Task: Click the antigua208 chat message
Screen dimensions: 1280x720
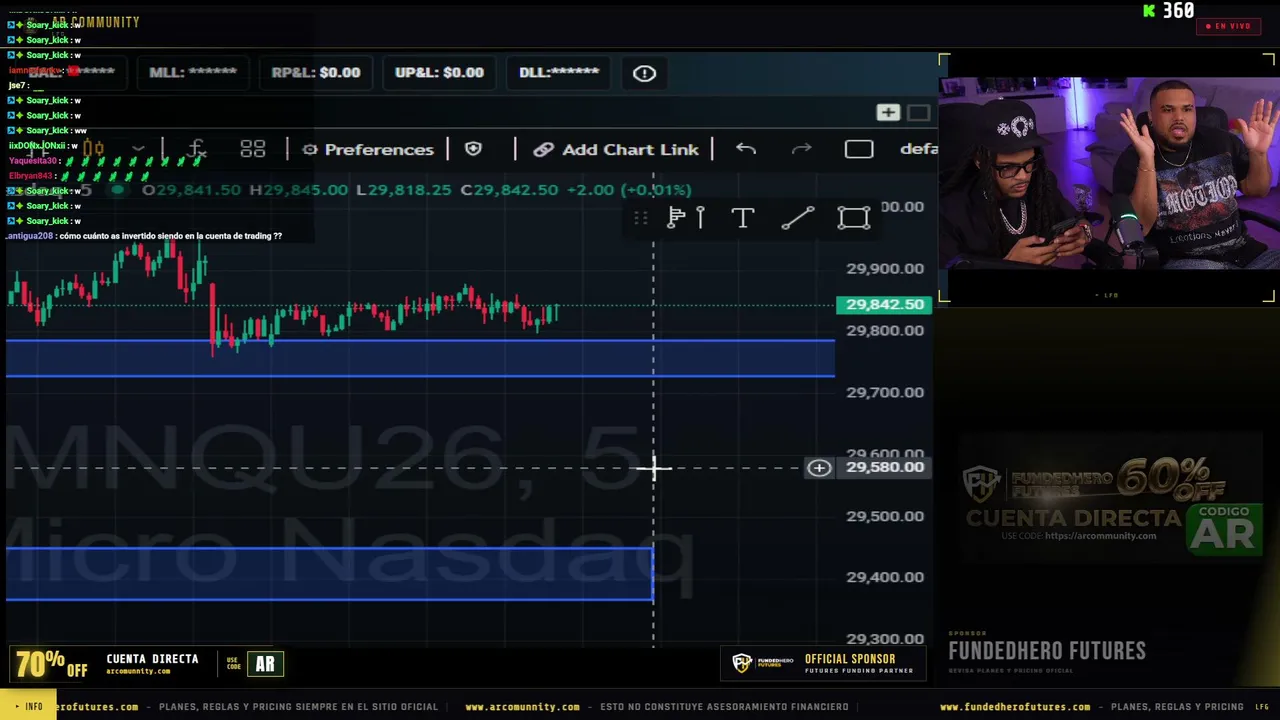Action: pyautogui.click(x=145, y=236)
